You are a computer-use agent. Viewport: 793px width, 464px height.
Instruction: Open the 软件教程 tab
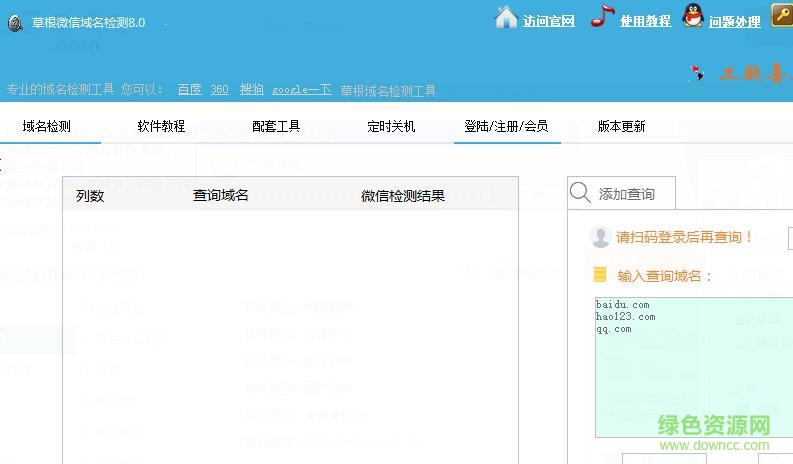point(161,127)
